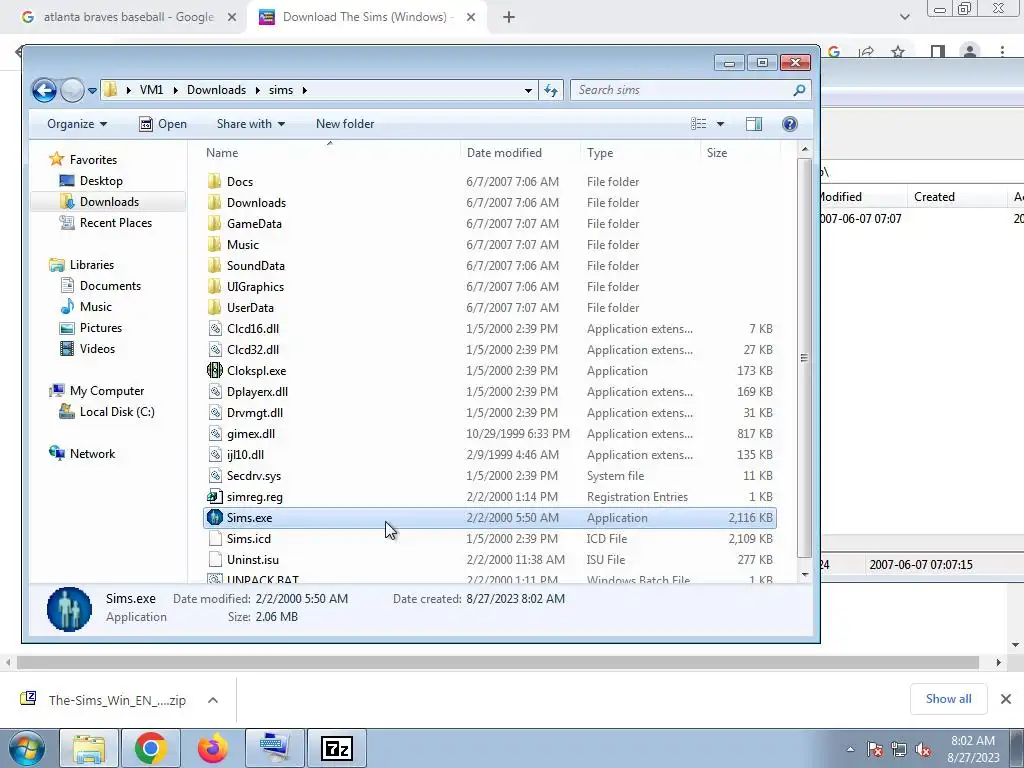Click Show all downloads in Chrome
Viewport: 1024px width, 768px height.
(x=948, y=699)
